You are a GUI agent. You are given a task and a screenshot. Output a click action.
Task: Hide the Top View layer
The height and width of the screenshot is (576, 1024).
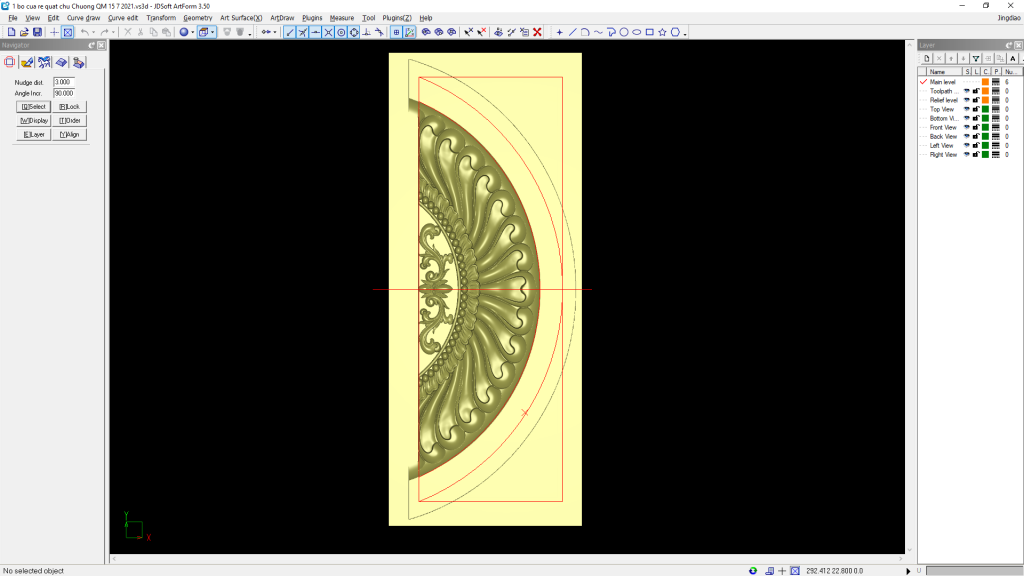[x=967, y=110]
